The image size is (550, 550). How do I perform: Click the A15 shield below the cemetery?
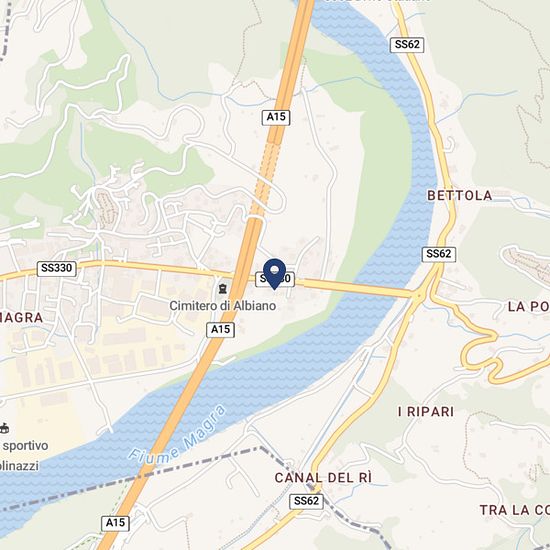(220, 330)
